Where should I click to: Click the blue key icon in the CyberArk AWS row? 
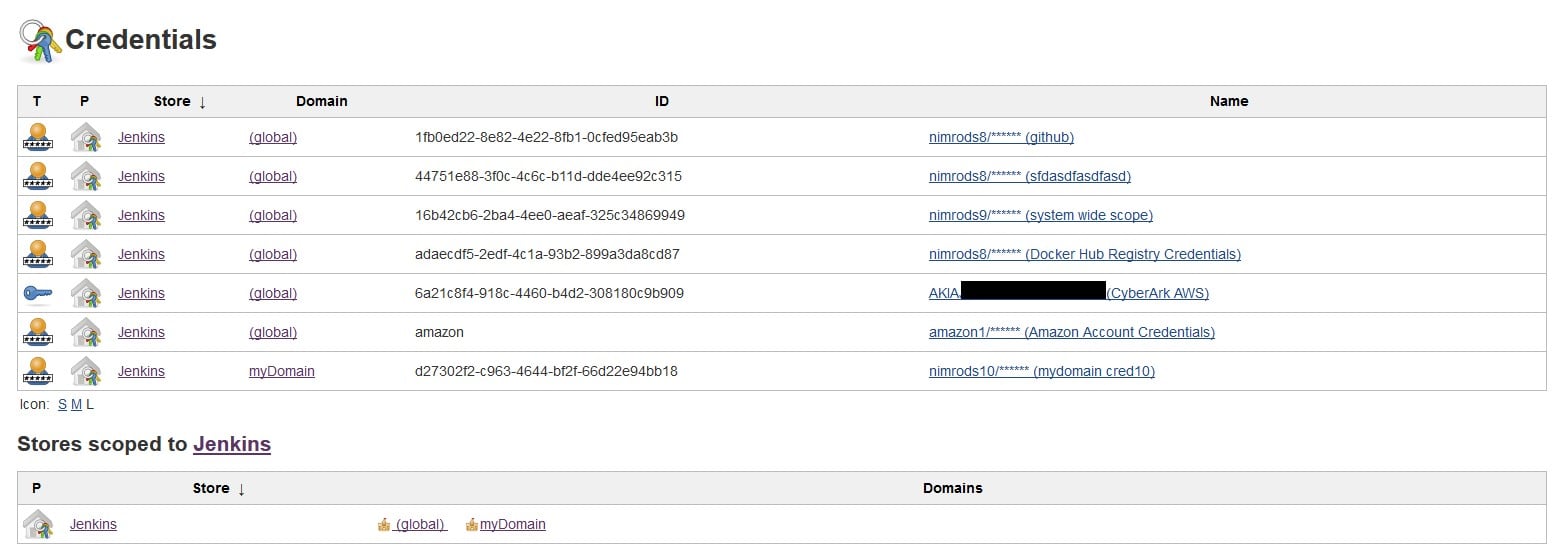[x=37, y=293]
